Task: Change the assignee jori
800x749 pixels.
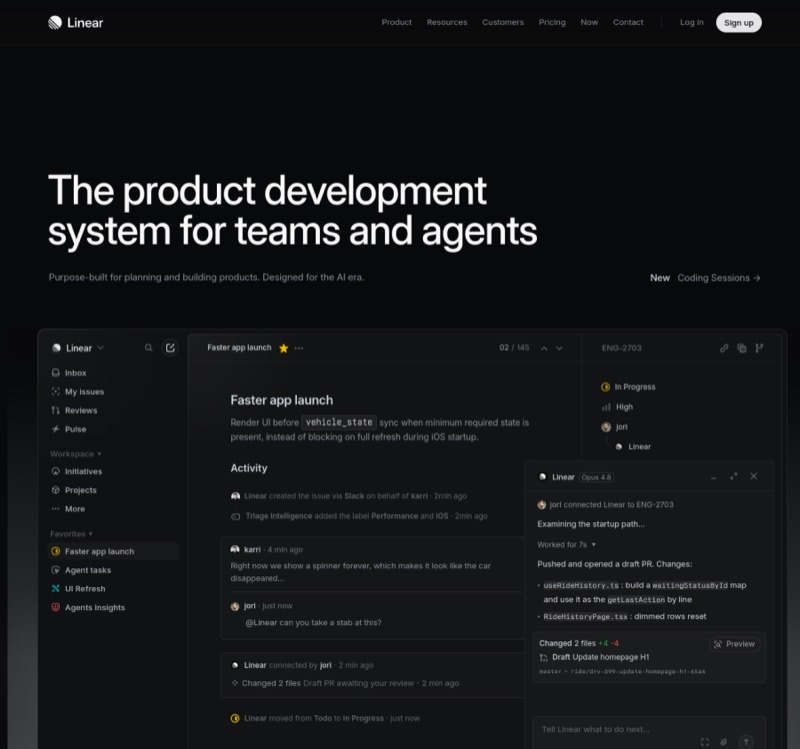Action: [614, 427]
